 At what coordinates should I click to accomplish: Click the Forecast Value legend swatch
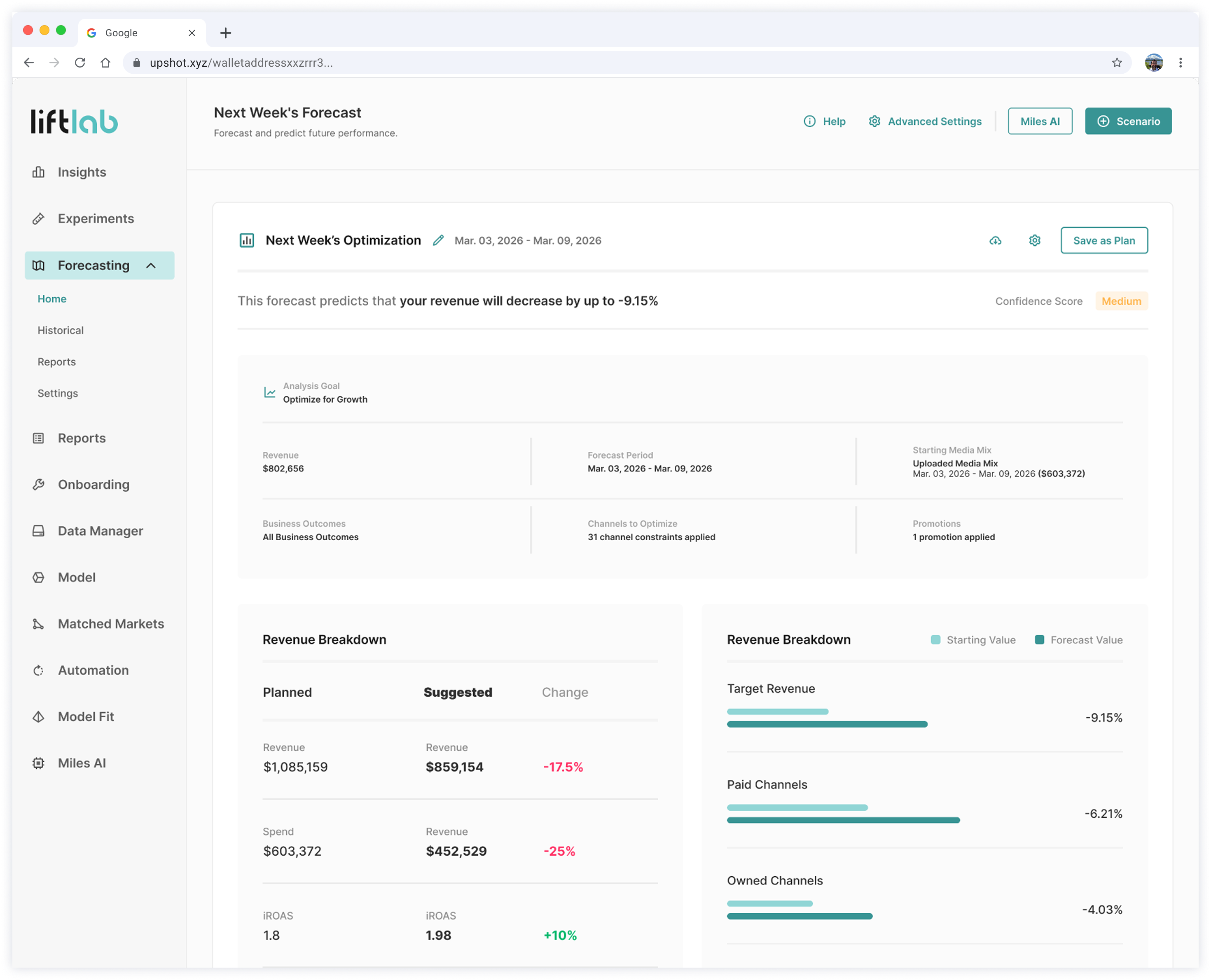click(x=1039, y=639)
